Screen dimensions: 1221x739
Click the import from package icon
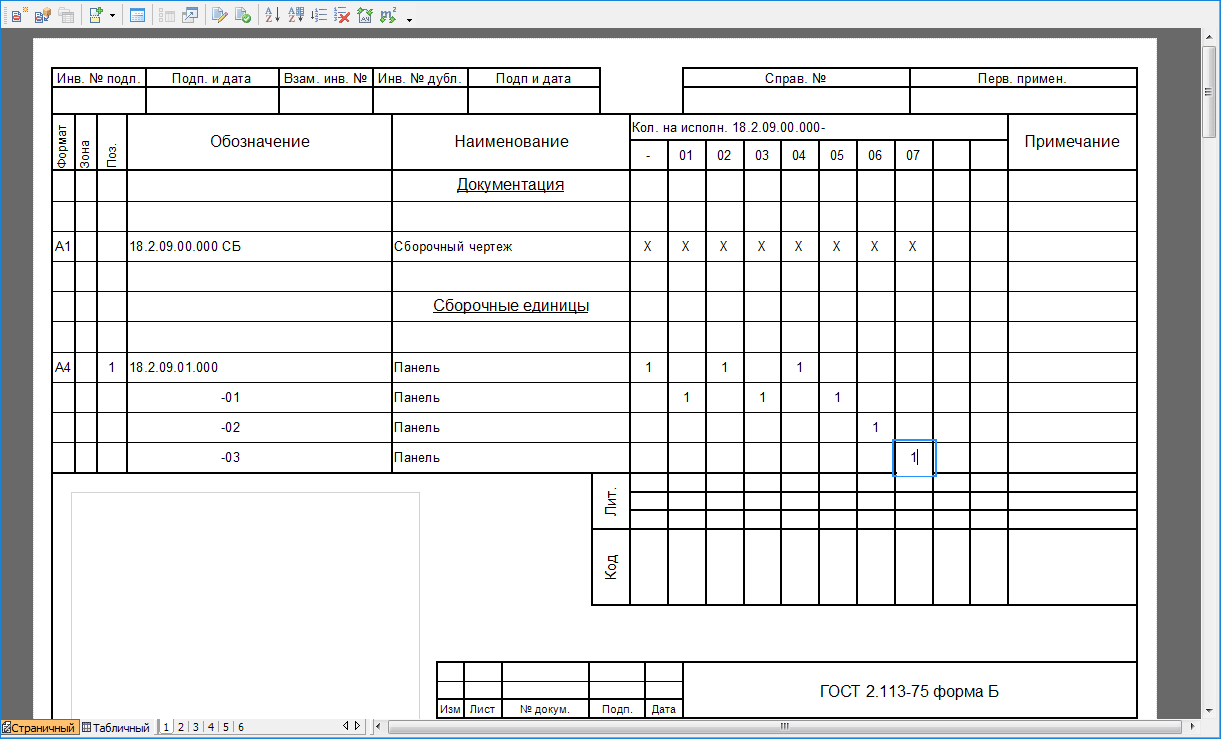(x=42, y=15)
